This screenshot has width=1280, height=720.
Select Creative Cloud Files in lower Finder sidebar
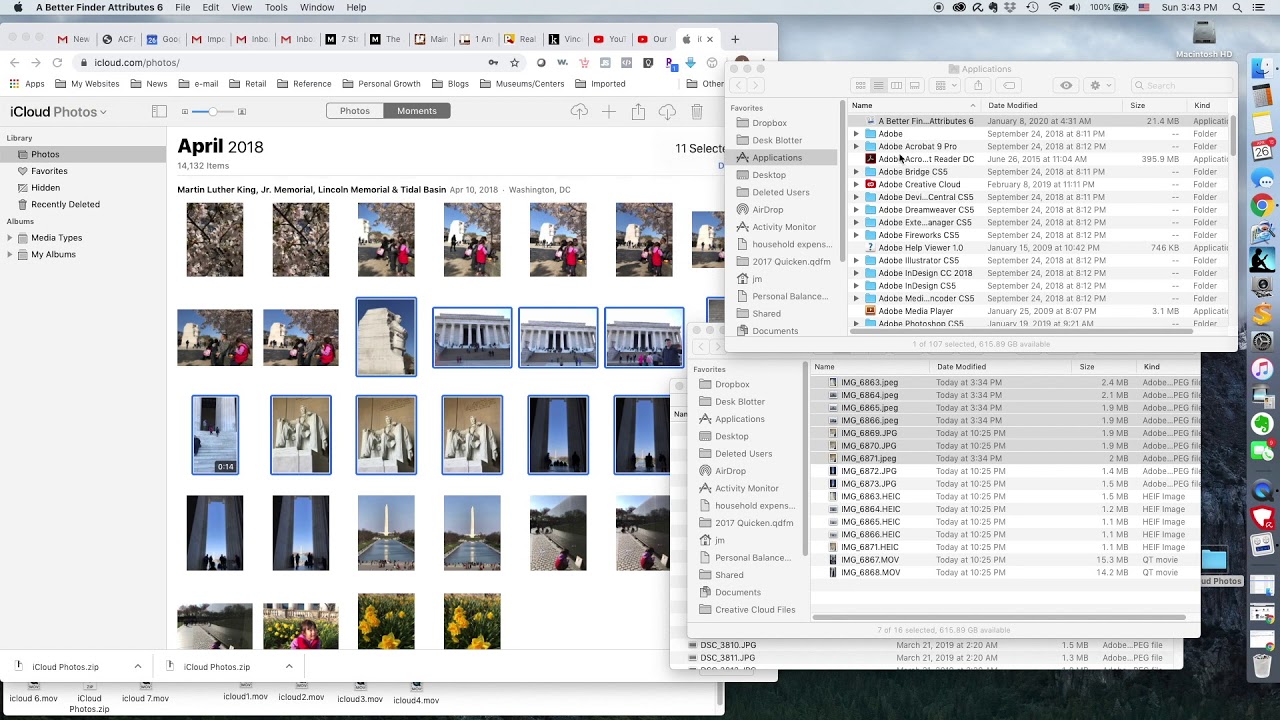[x=755, y=610]
